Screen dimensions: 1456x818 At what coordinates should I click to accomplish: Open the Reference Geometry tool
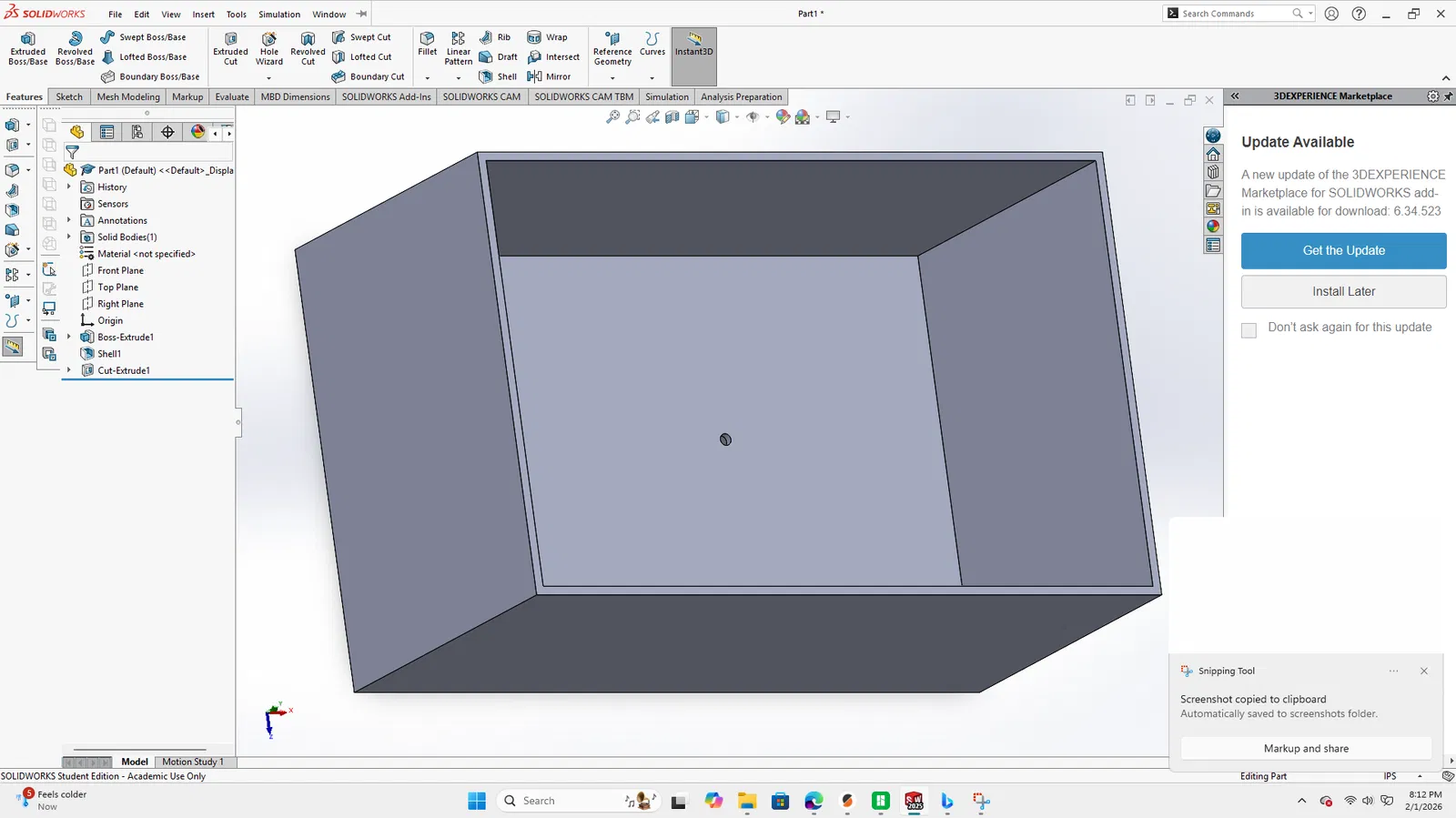[x=612, y=48]
